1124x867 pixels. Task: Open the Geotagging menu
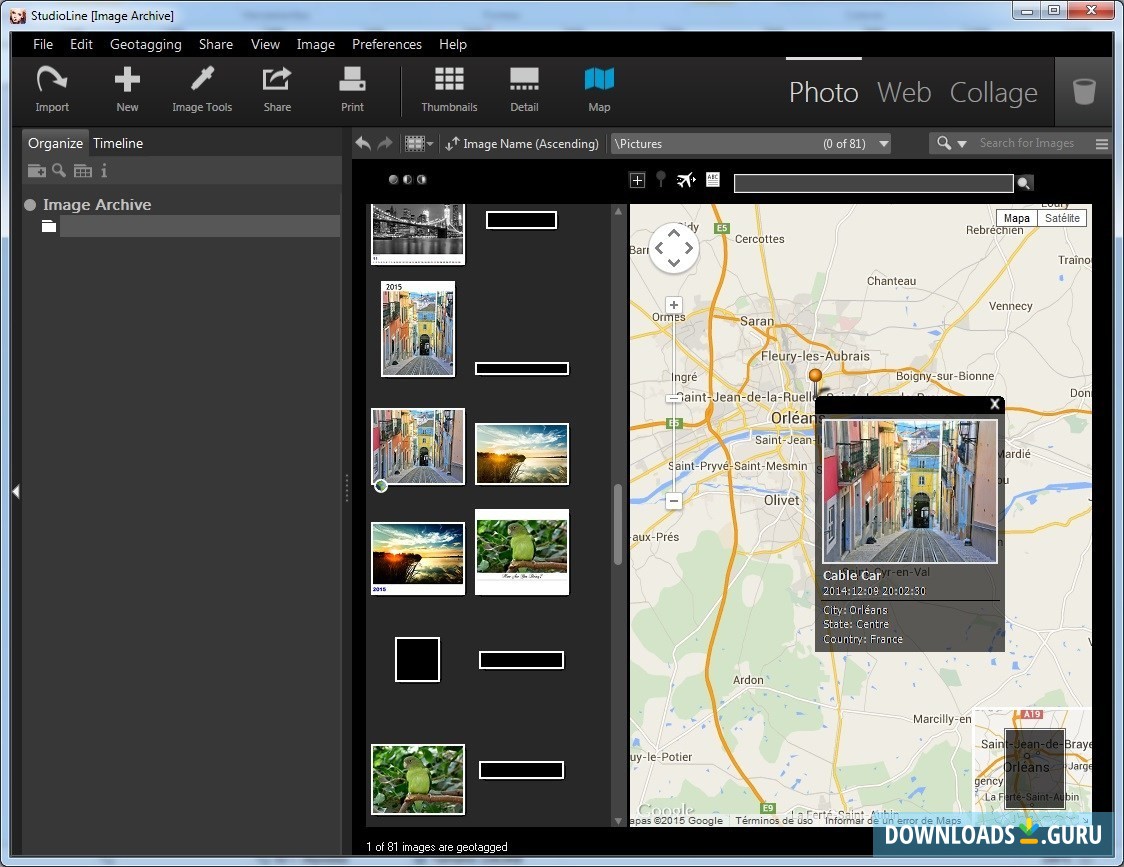[145, 44]
